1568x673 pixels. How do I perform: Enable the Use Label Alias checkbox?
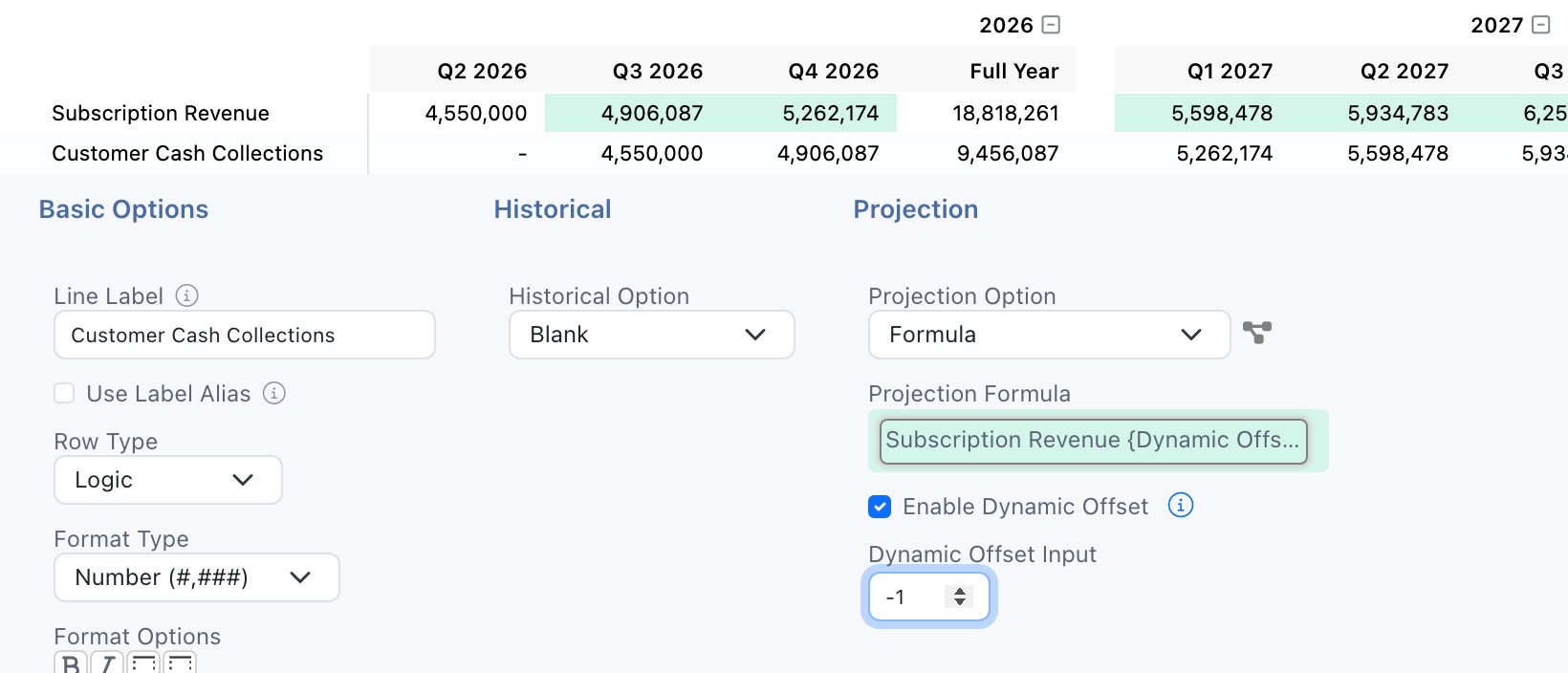pyautogui.click(x=64, y=393)
